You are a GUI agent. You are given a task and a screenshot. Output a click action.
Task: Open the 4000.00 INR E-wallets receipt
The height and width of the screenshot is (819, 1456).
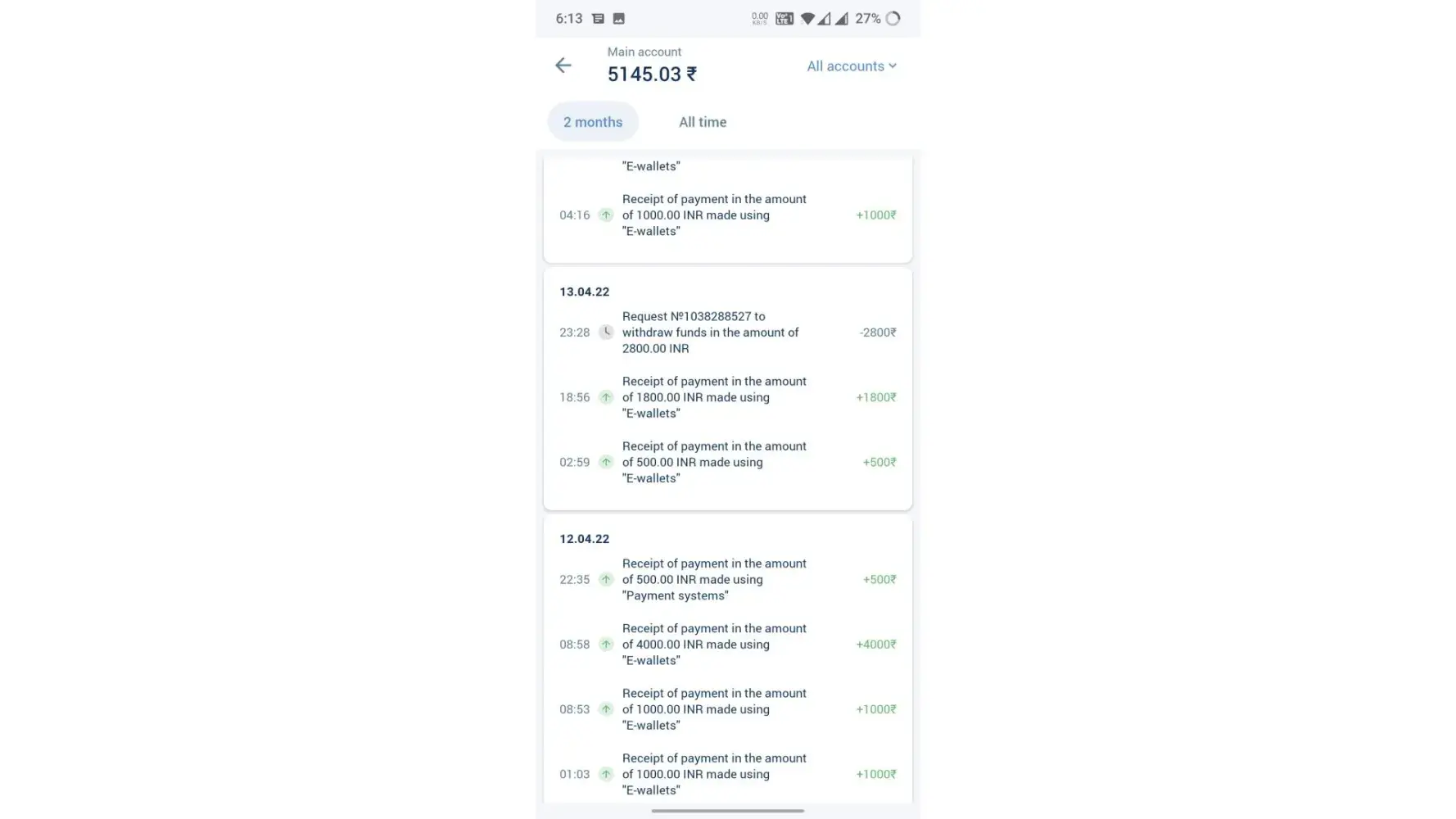click(x=714, y=645)
